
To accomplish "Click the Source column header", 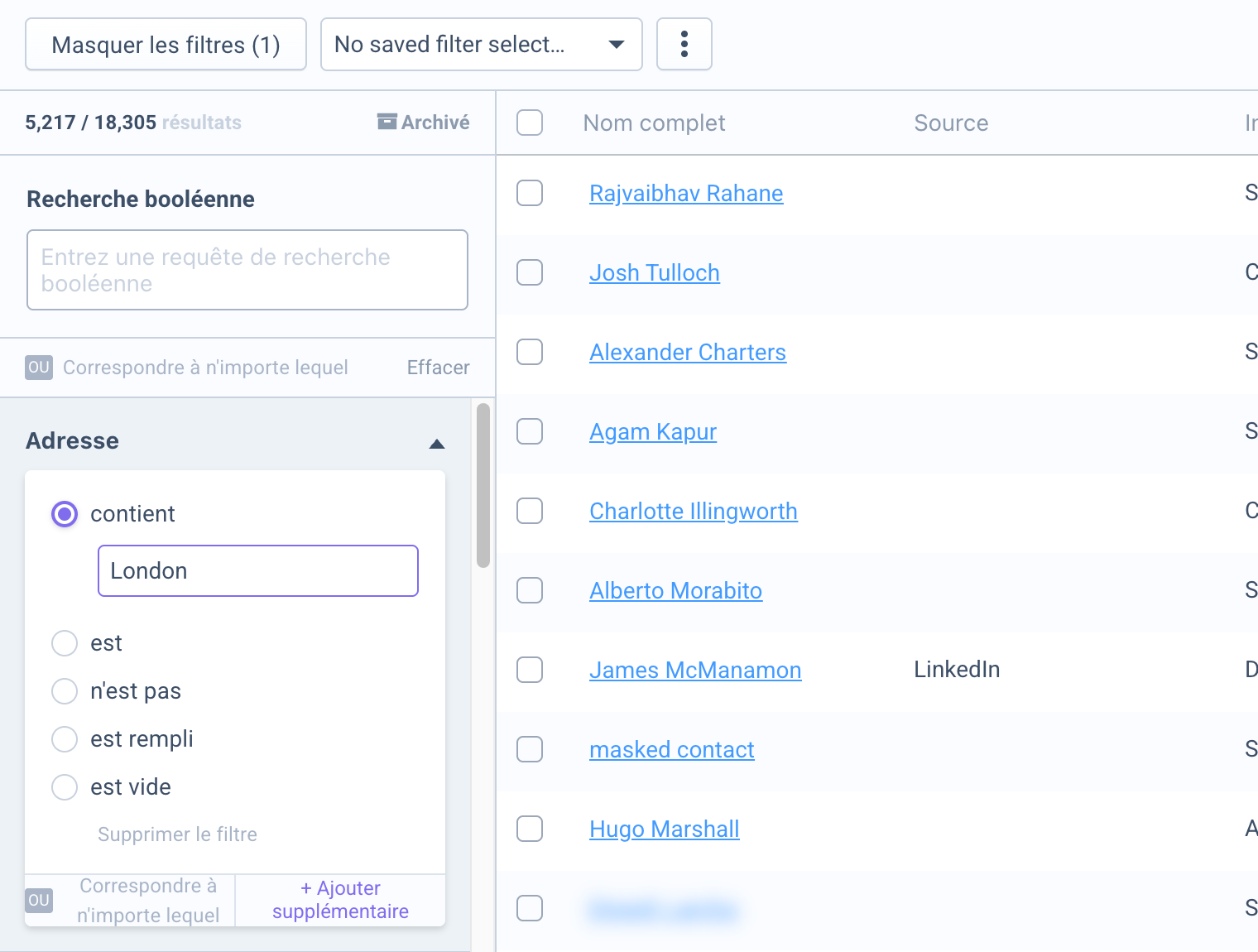I will point(951,123).
